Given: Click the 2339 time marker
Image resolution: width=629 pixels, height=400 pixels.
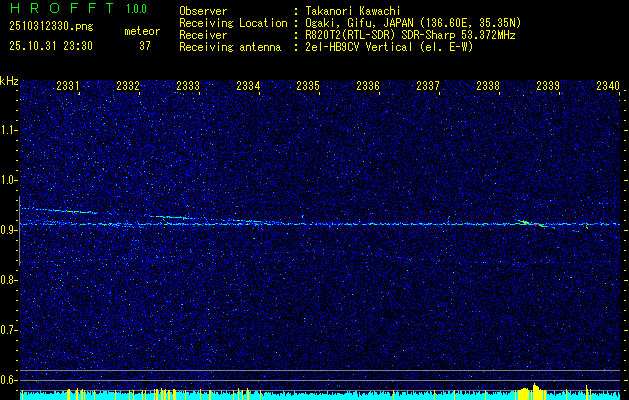Looking at the screenshot, I should tap(548, 86).
